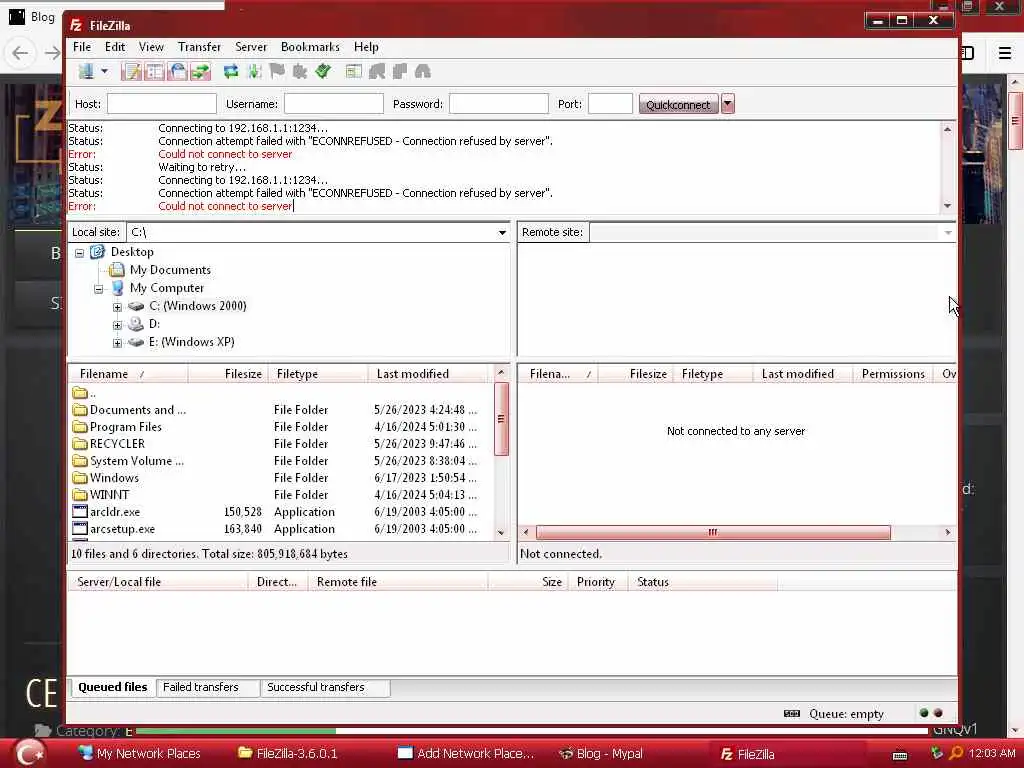Screen dimensions: 1024x768
Task: Switch to Blog - Mypal taskbar button
Action: click(x=602, y=754)
